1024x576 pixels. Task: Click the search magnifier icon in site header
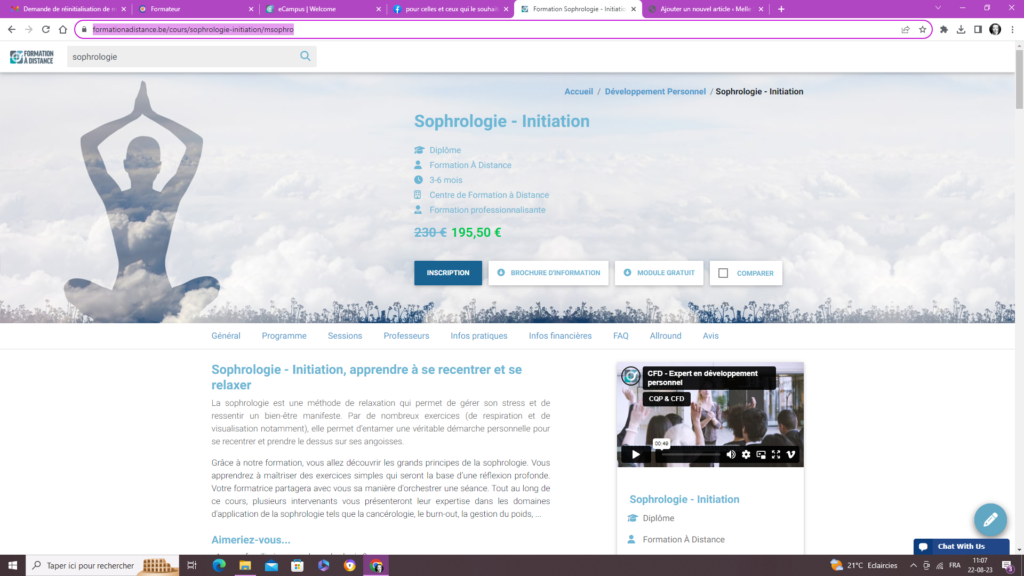click(x=305, y=56)
